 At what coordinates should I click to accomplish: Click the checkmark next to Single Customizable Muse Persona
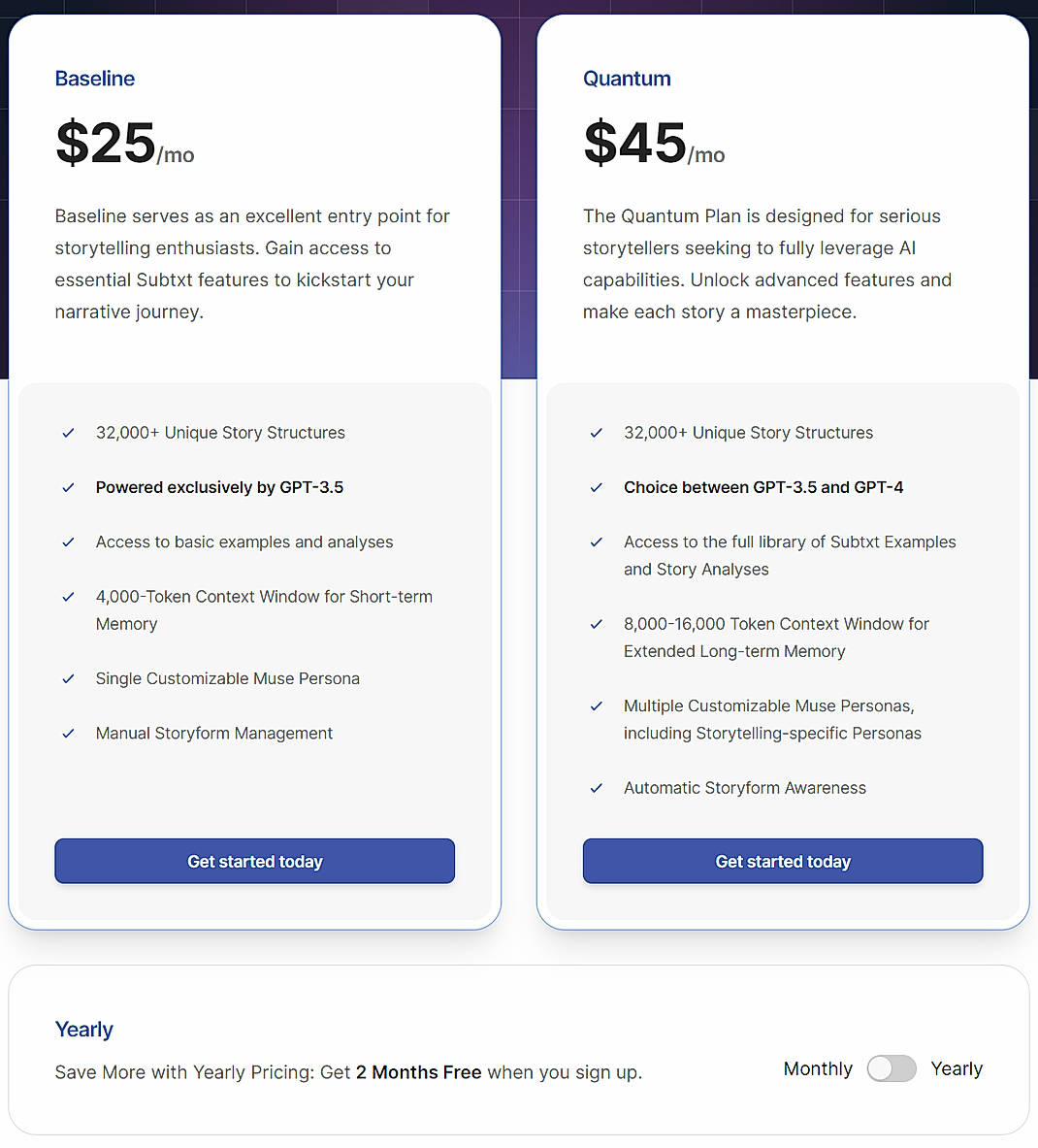pyautogui.click(x=68, y=679)
